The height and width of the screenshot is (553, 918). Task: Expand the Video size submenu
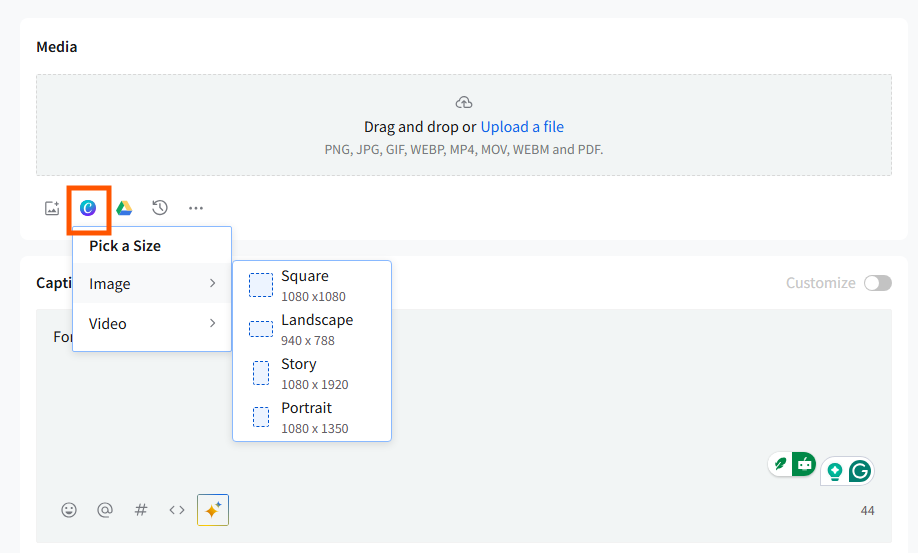[152, 324]
